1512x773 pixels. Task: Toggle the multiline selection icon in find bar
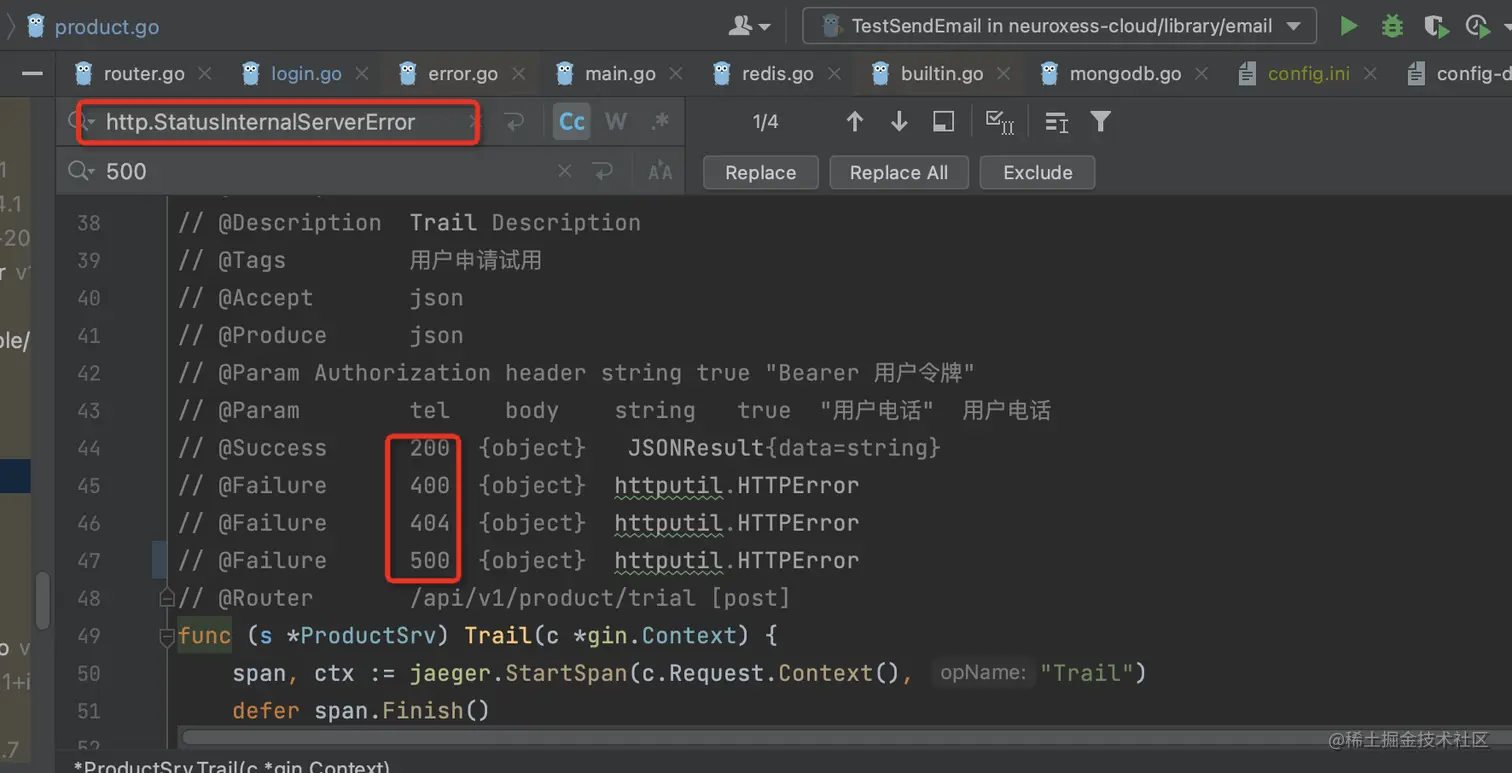[1056, 122]
